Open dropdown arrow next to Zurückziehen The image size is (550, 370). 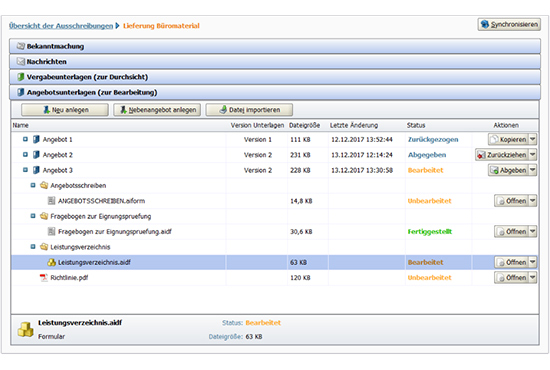532,155
